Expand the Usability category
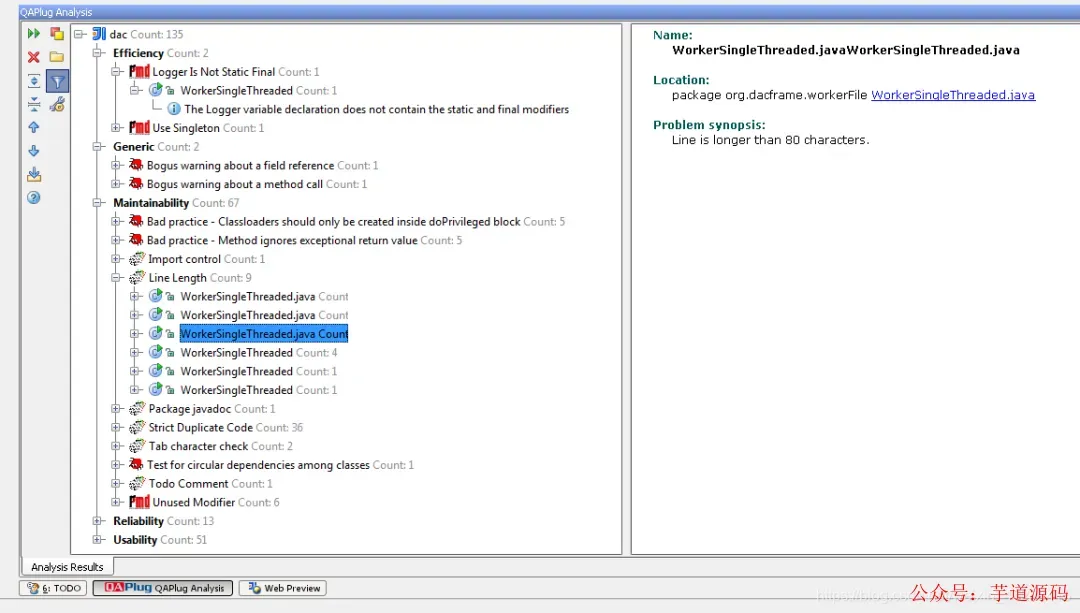 [98, 539]
